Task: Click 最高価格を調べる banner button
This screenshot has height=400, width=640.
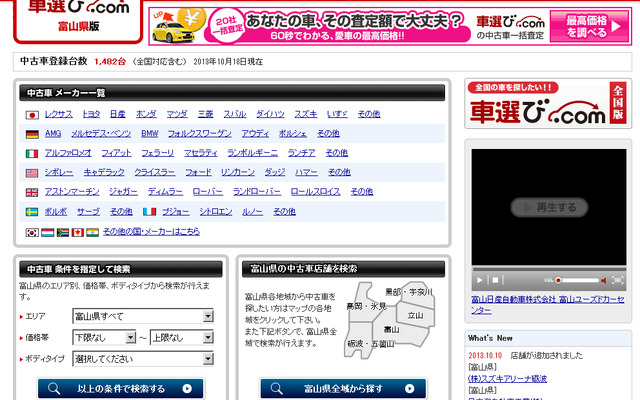Action: (589, 26)
